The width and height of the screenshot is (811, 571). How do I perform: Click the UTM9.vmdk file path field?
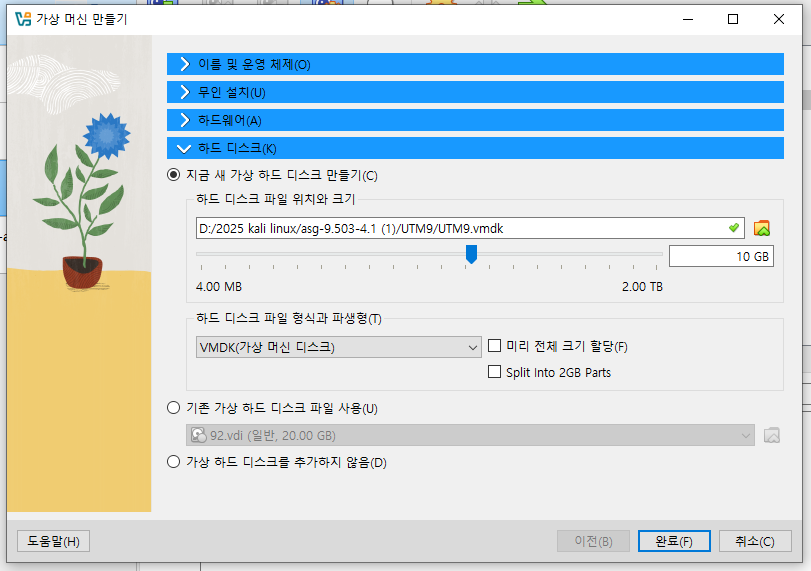pos(470,228)
